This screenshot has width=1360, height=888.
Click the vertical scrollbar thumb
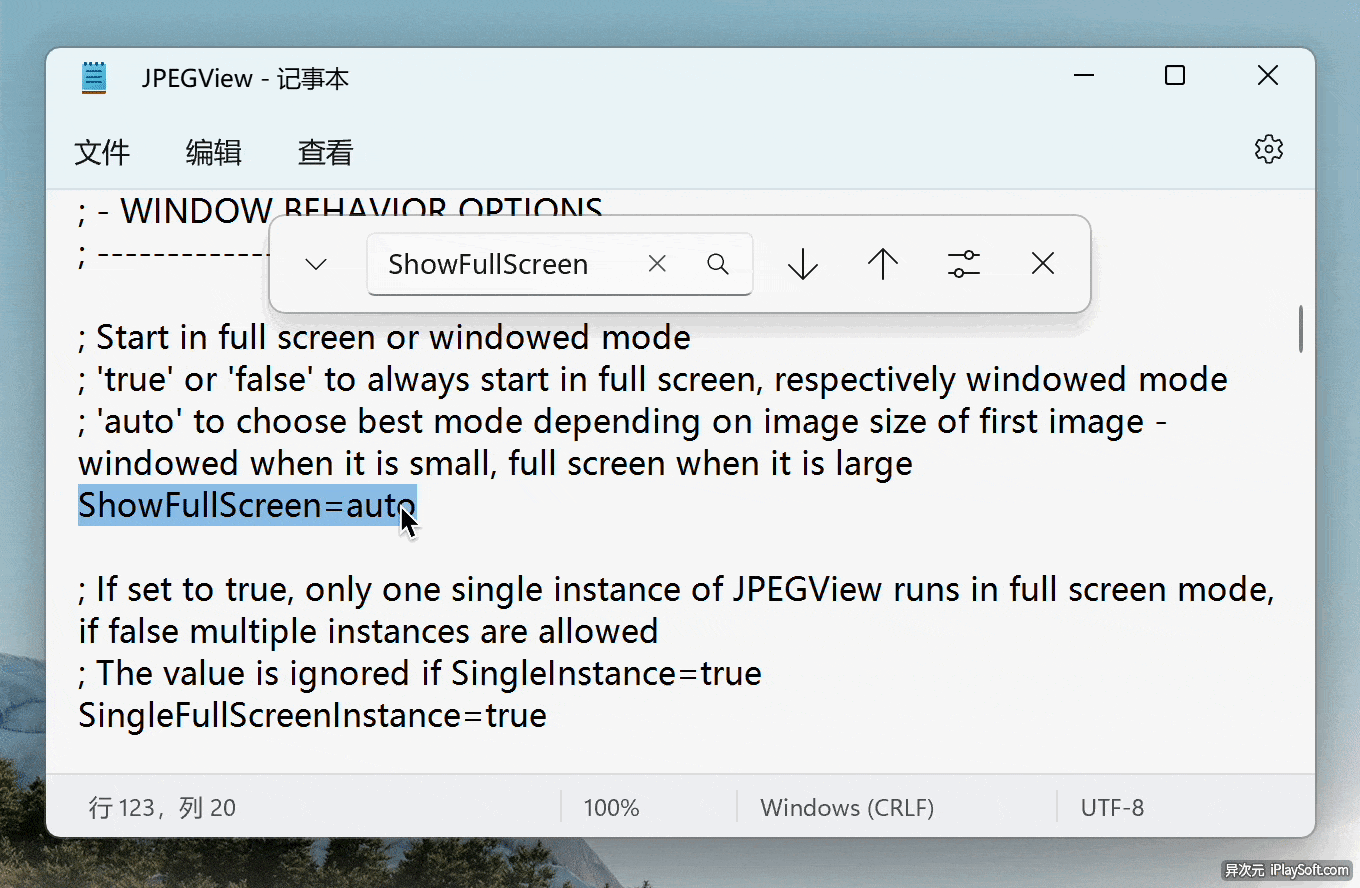coord(1300,329)
